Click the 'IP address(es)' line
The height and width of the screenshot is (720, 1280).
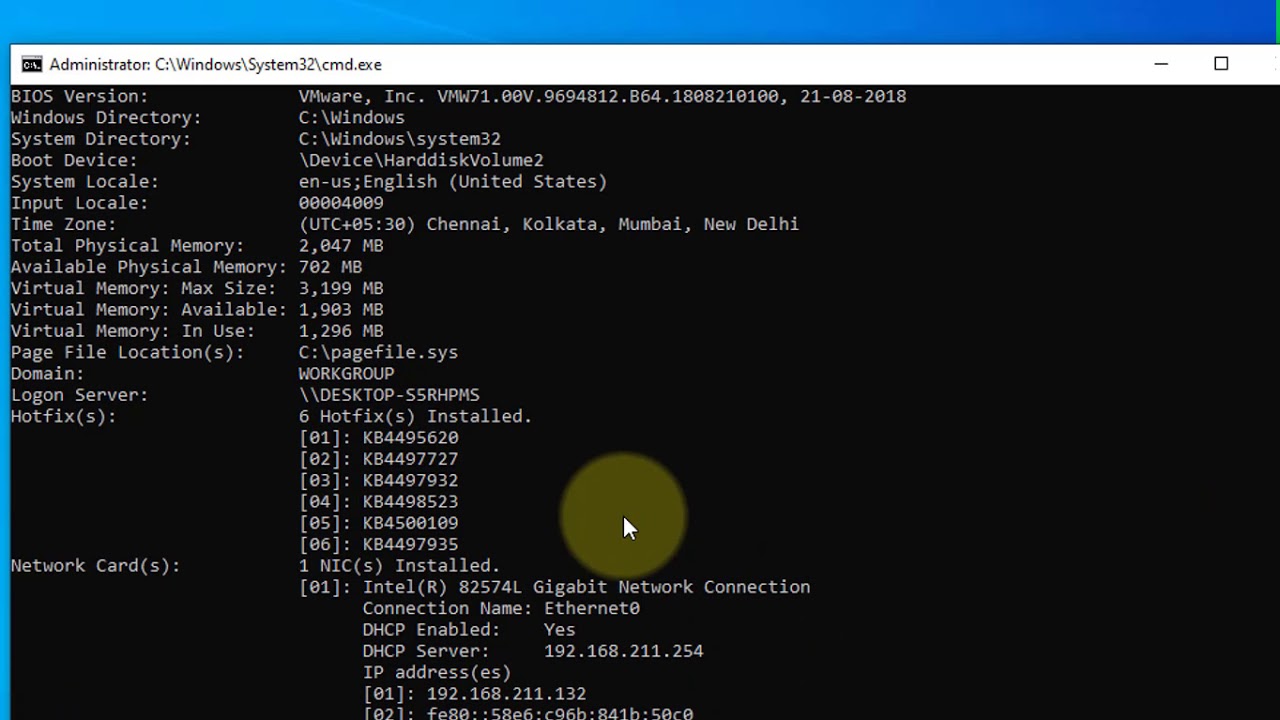[437, 673]
